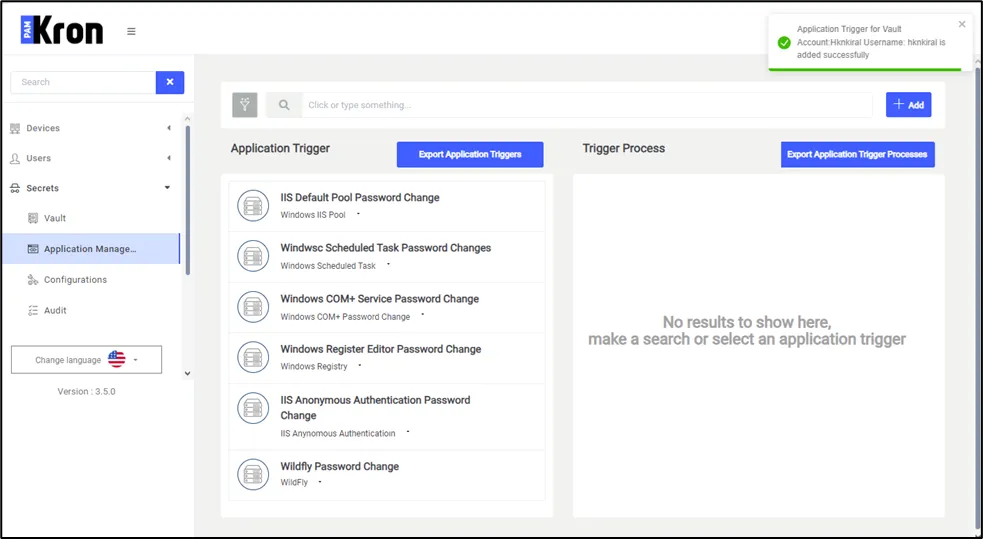Expand the Users menu arrow
983x539 pixels.
pyautogui.click(x=169, y=158)
